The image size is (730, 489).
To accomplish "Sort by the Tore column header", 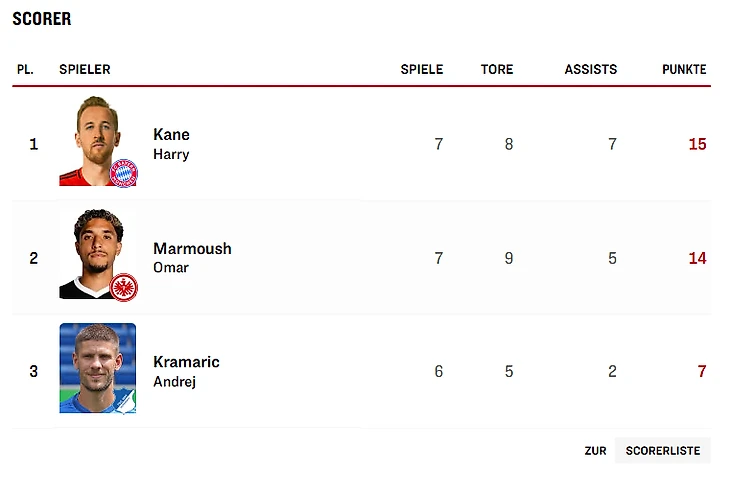I will pyautogui.click(x=496, y=70).
